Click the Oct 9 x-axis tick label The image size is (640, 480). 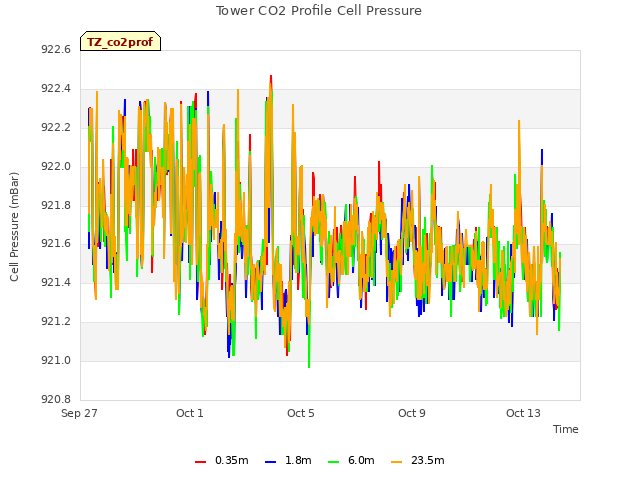pos(412,413)
